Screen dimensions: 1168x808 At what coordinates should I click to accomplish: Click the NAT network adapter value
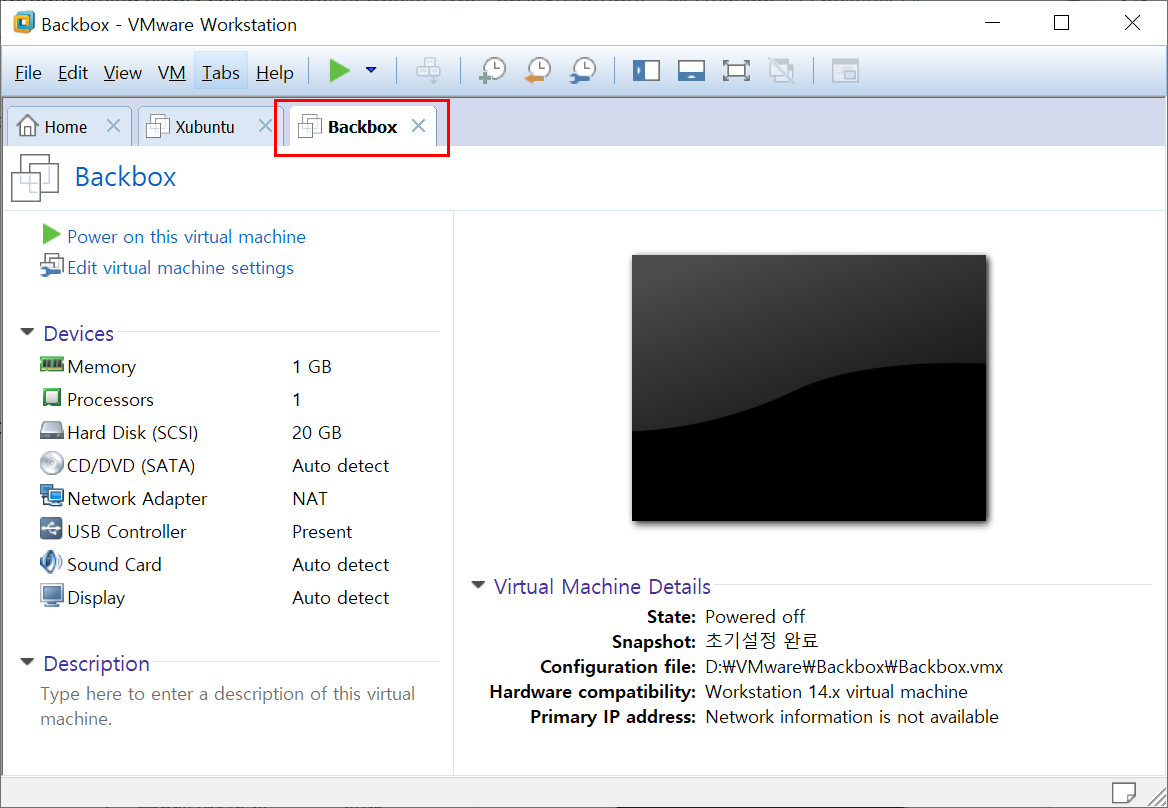[x=310, y=498]
